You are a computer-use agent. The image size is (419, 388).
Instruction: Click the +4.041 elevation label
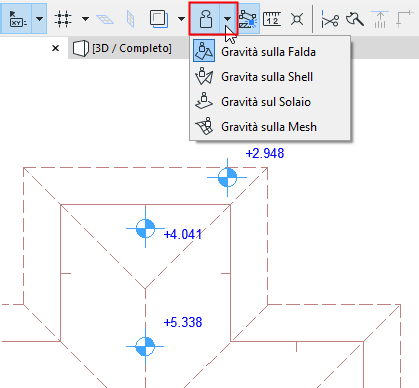point(183,234)
